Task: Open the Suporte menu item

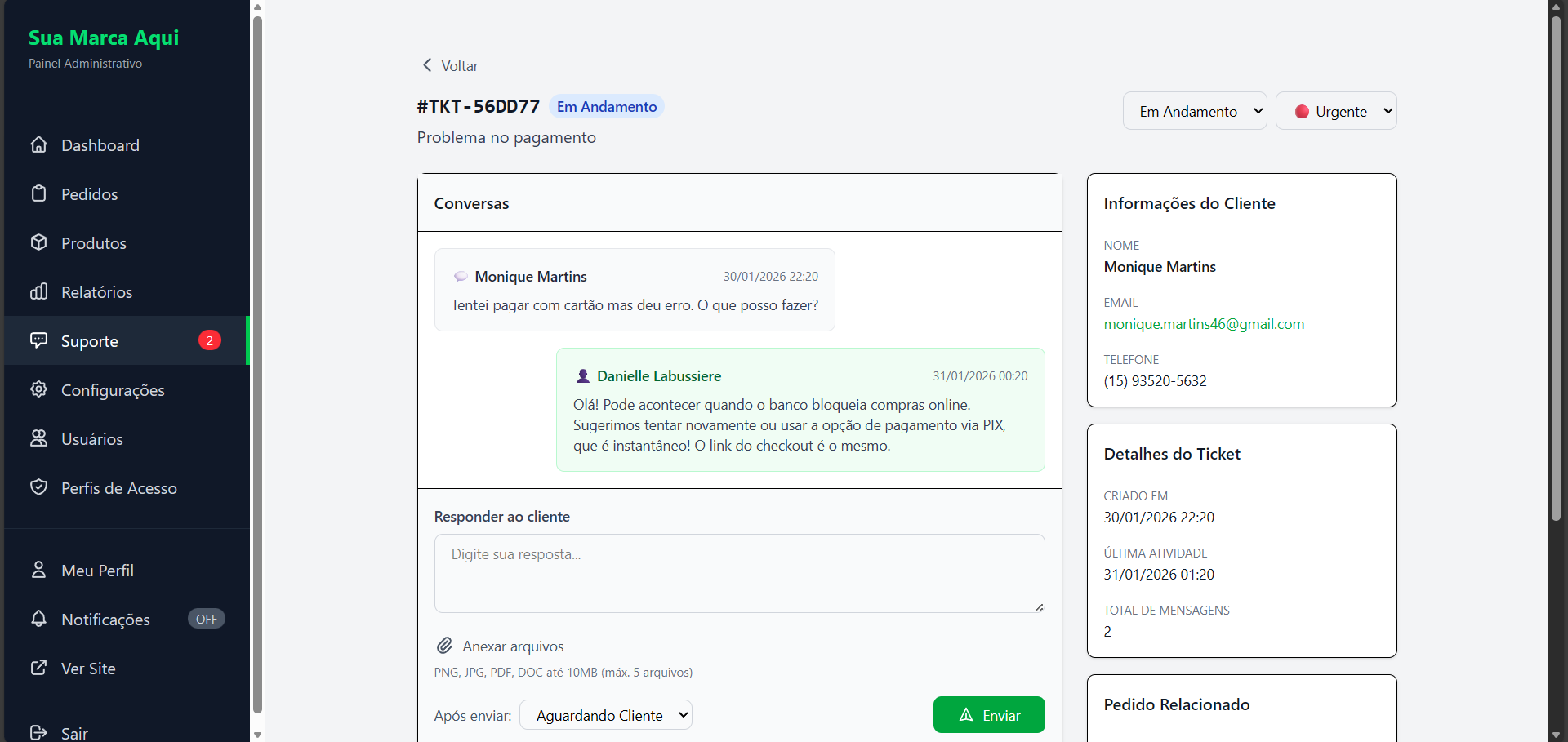Action: click(x=90, y=341)
